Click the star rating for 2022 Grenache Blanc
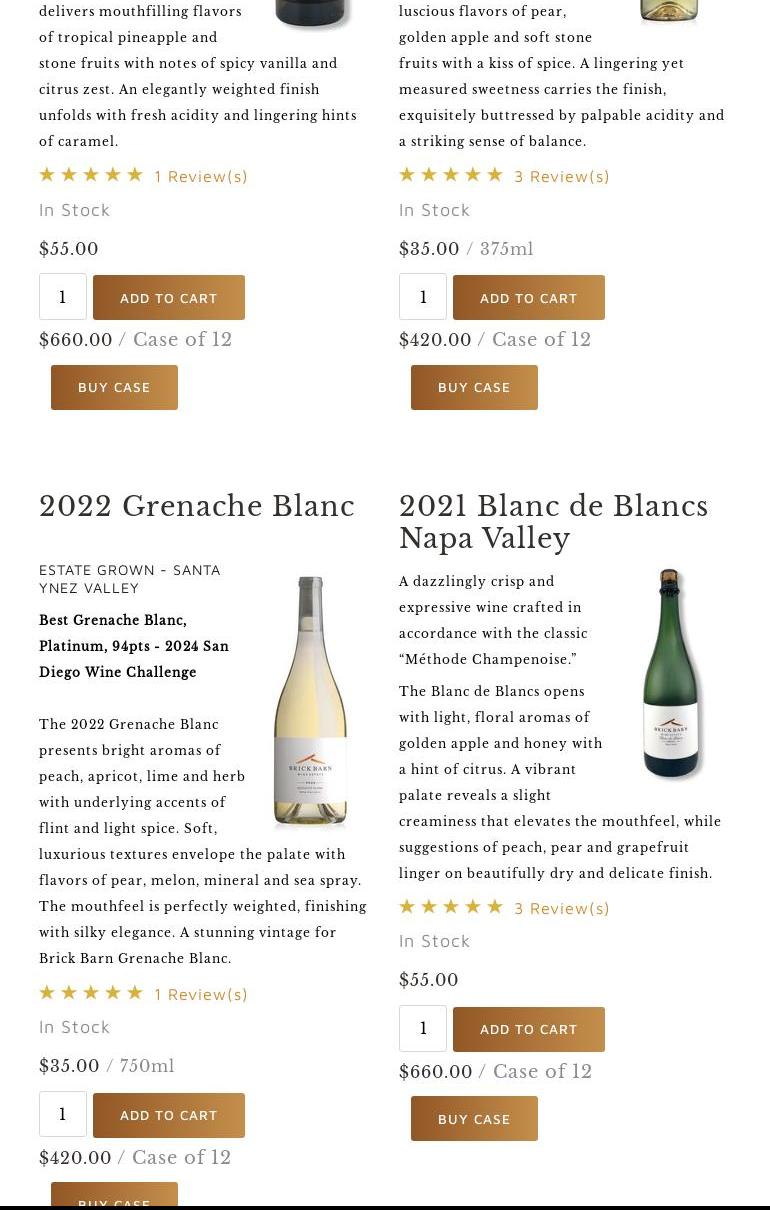 [91, 993]
